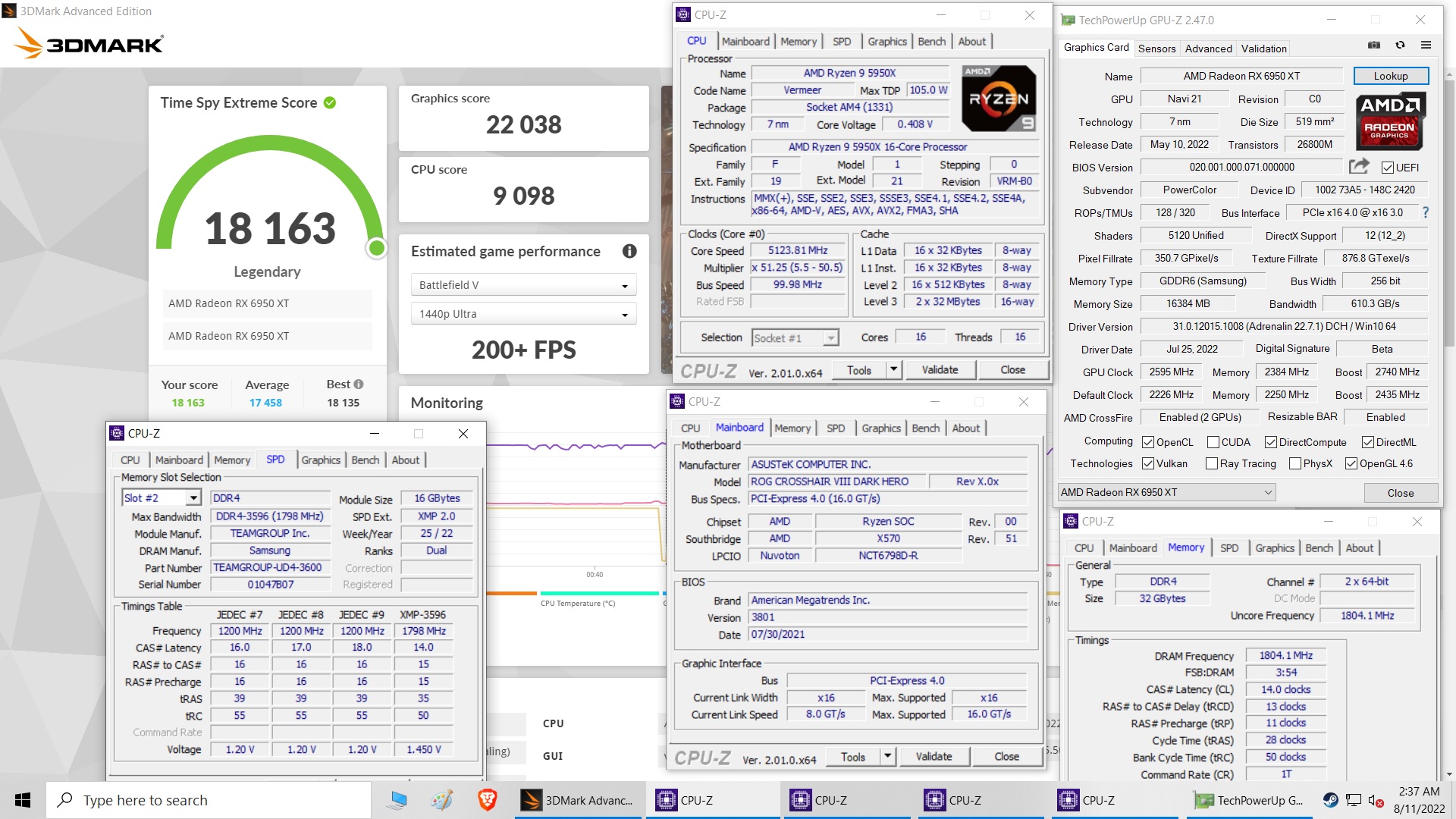
Task: Click the Steam tray icon
Action: [x=1330, y=800]
